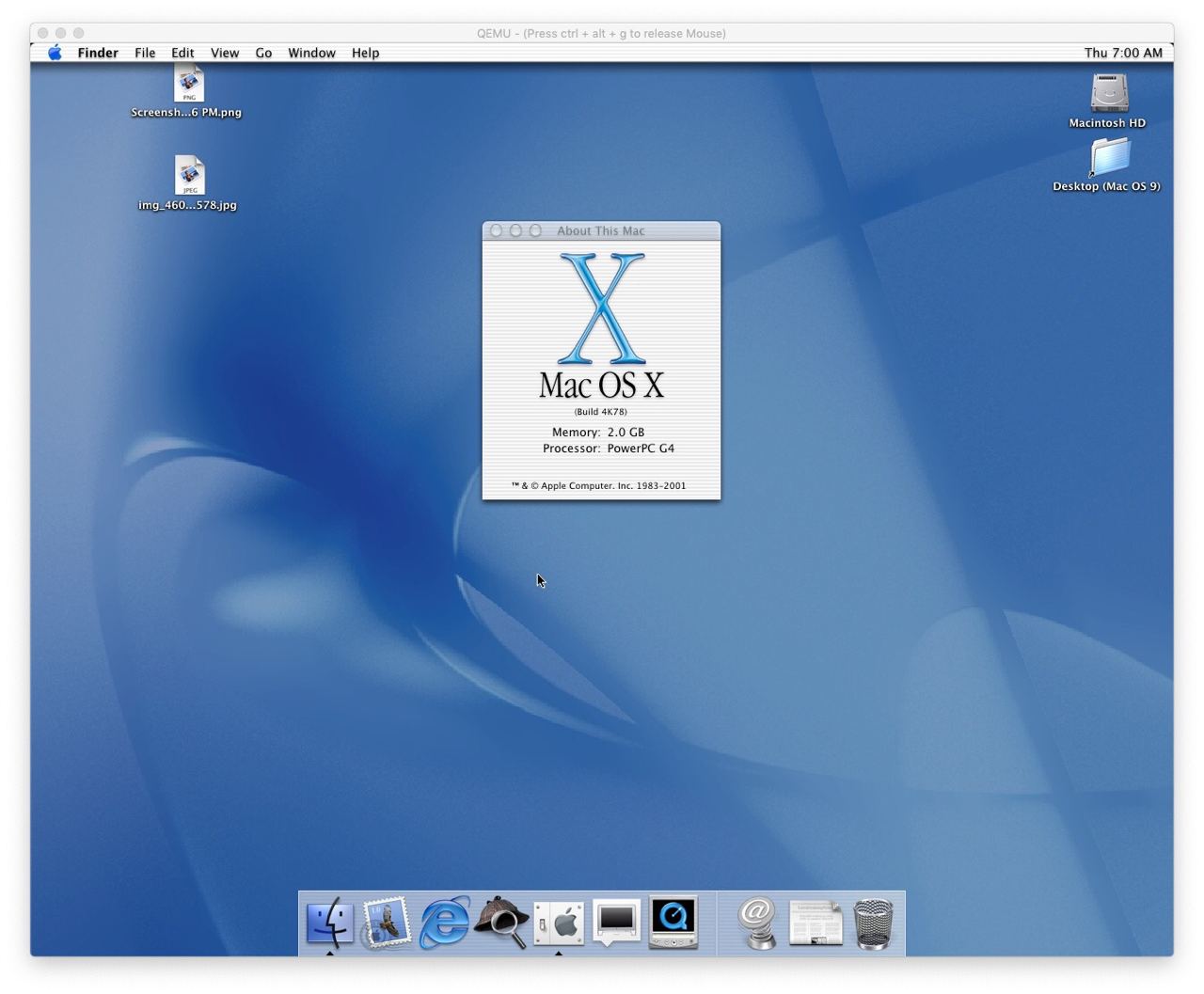The height and width of the screenshot is (994, 1204).
Task: Open the Displays monitor icon in the Dock
Action: (616, 923)
